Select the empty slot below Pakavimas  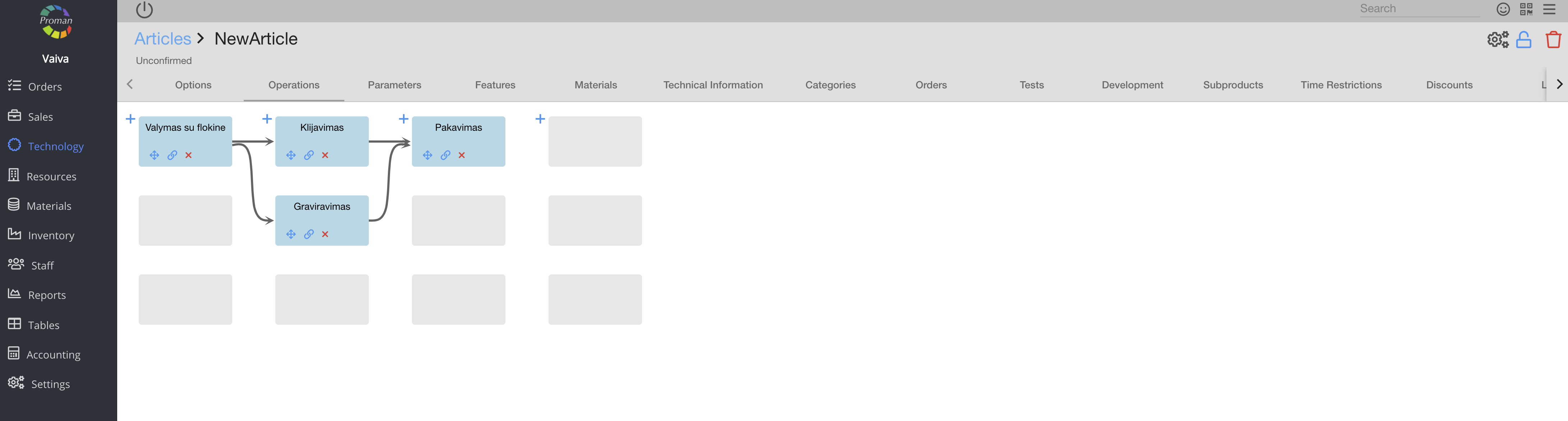point(458,220)
